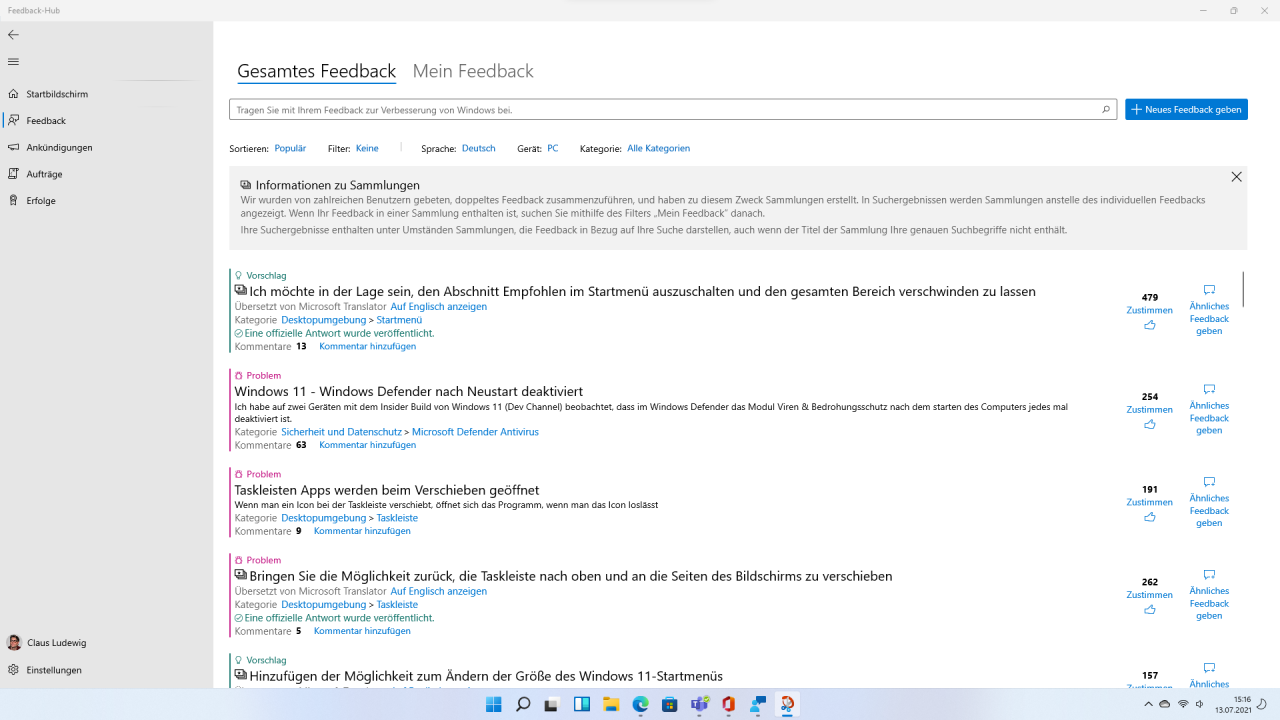
Task: Close the Informationen zu Sammlungen banner
Action: coord(1236,177)
